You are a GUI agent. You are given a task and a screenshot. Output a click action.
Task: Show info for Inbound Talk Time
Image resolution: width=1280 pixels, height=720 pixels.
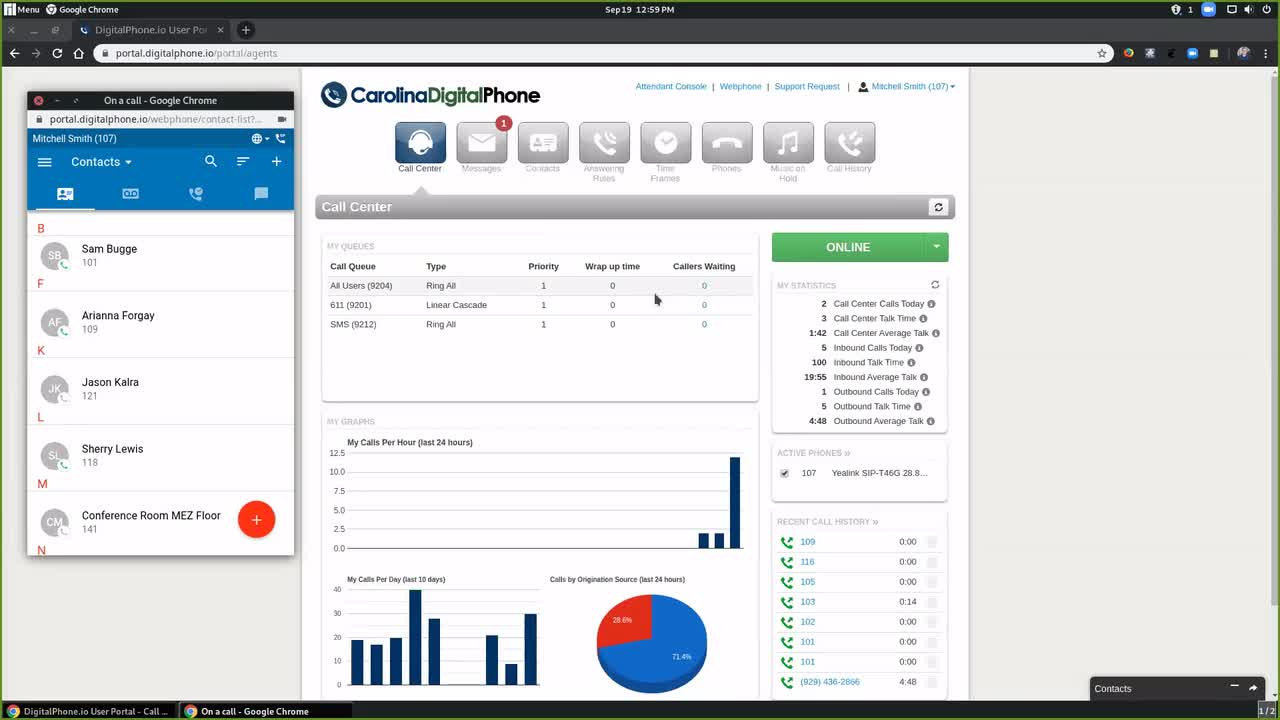tap(912, 363)
